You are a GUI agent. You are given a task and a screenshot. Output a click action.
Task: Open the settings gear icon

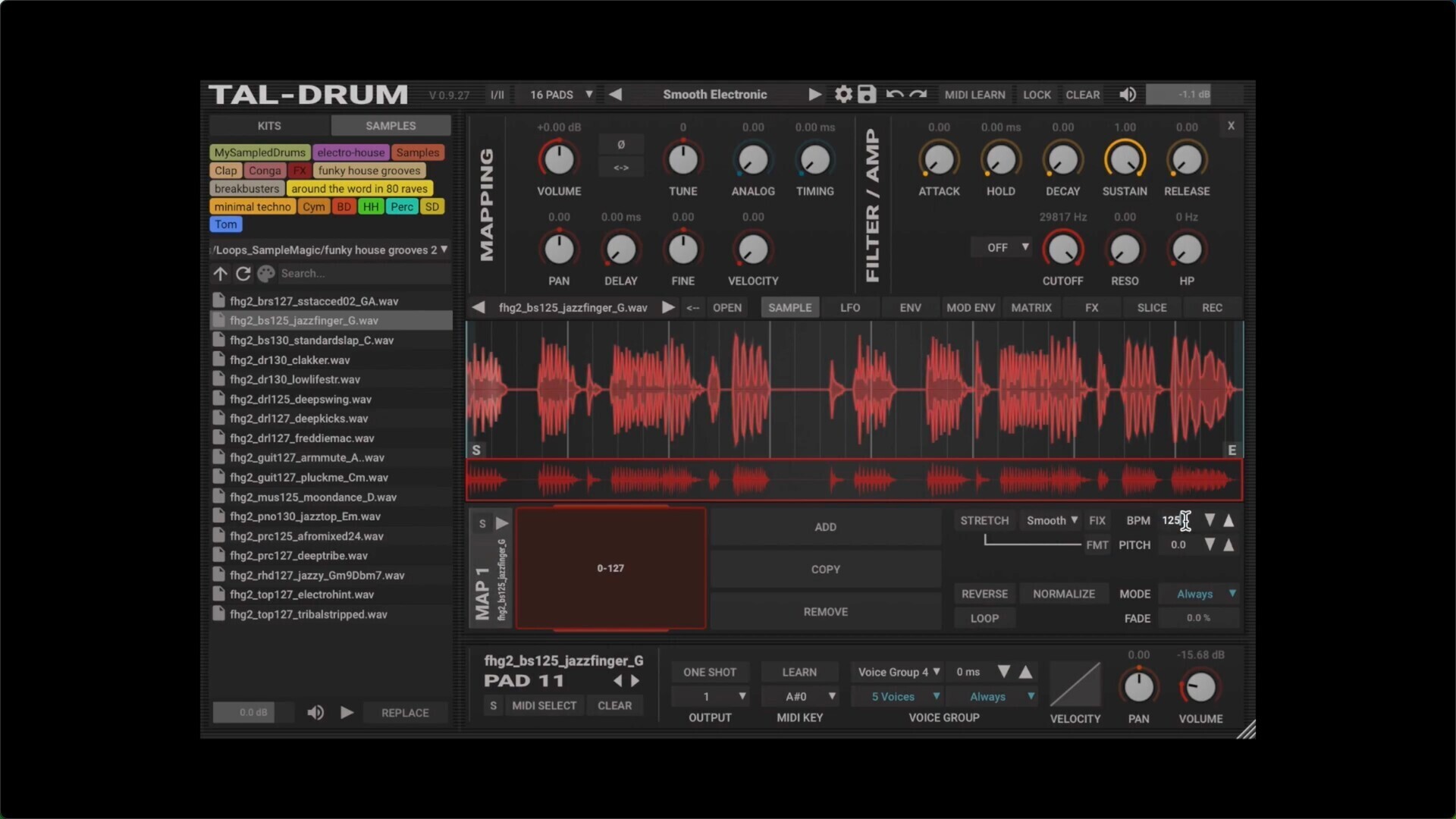pos(843,94)
